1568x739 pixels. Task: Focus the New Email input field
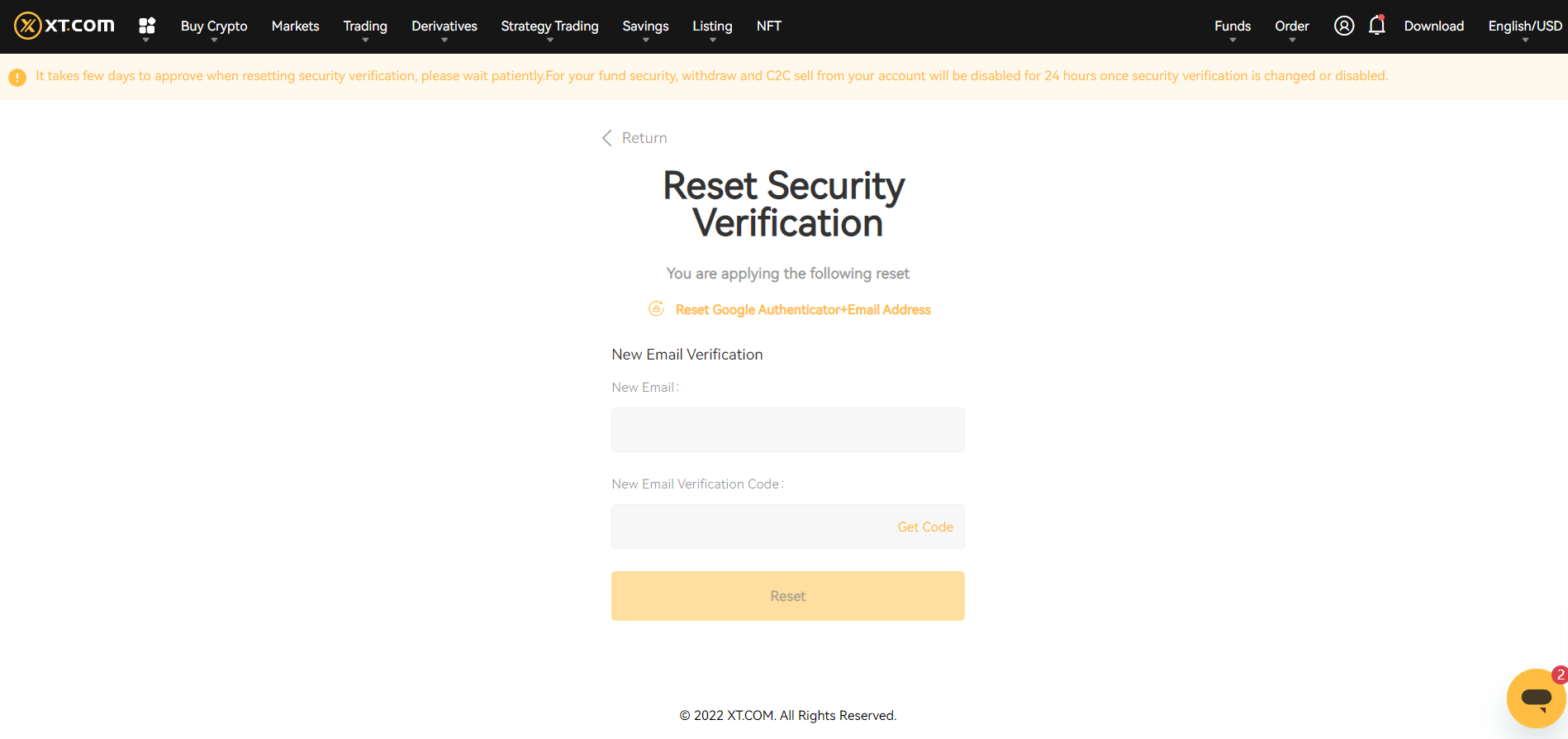coord(787,430)
